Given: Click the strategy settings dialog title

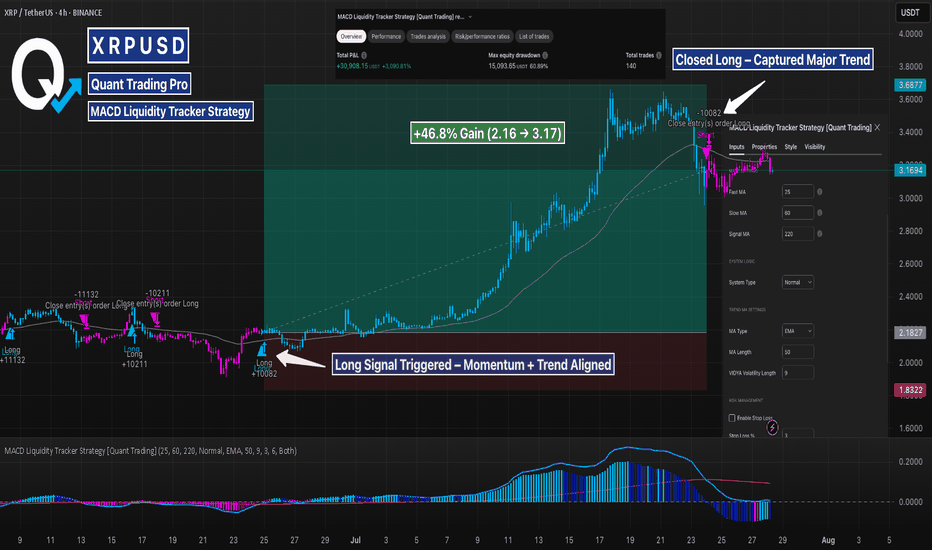Looking at the screenshot, I should (800, 127).
